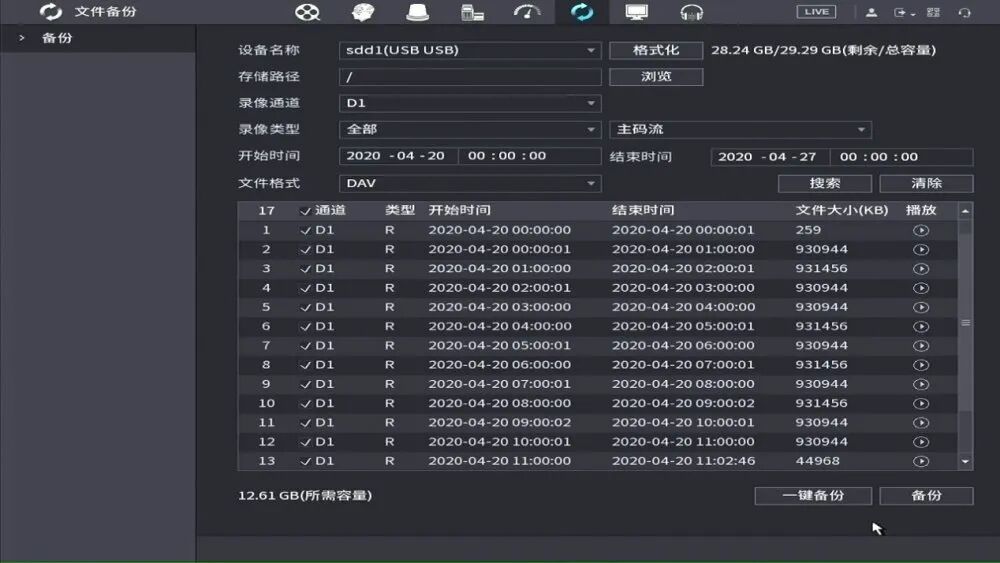Click the file list scrollbar thumb

pos(966,323)
